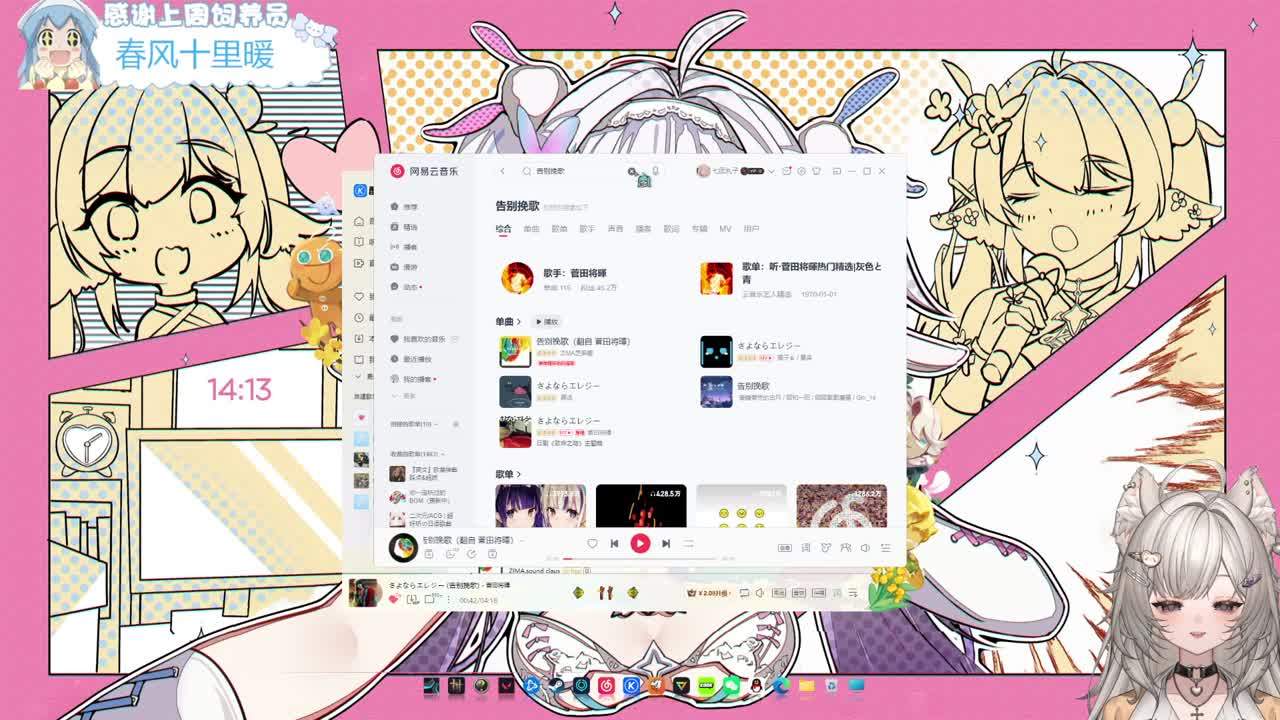Toggle favorite heart in lower Kugou player
This screenshot has height=720, width=1280.
pyautogui.click(x=394, y=599)
